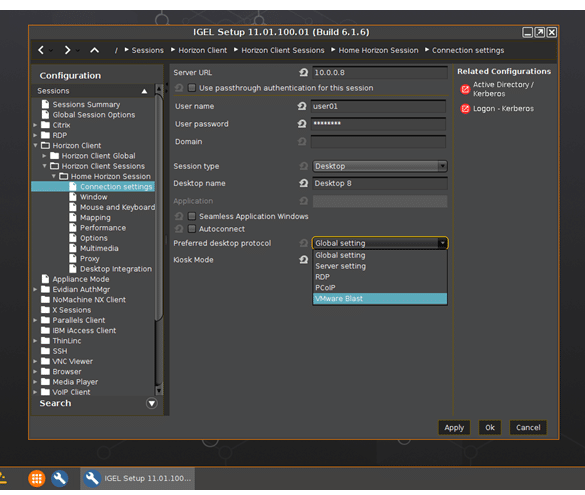Expand Horizon Client Global node arrow
This screenshot has height=495, width=585.
pyautogui.click(x=44, y=156)
